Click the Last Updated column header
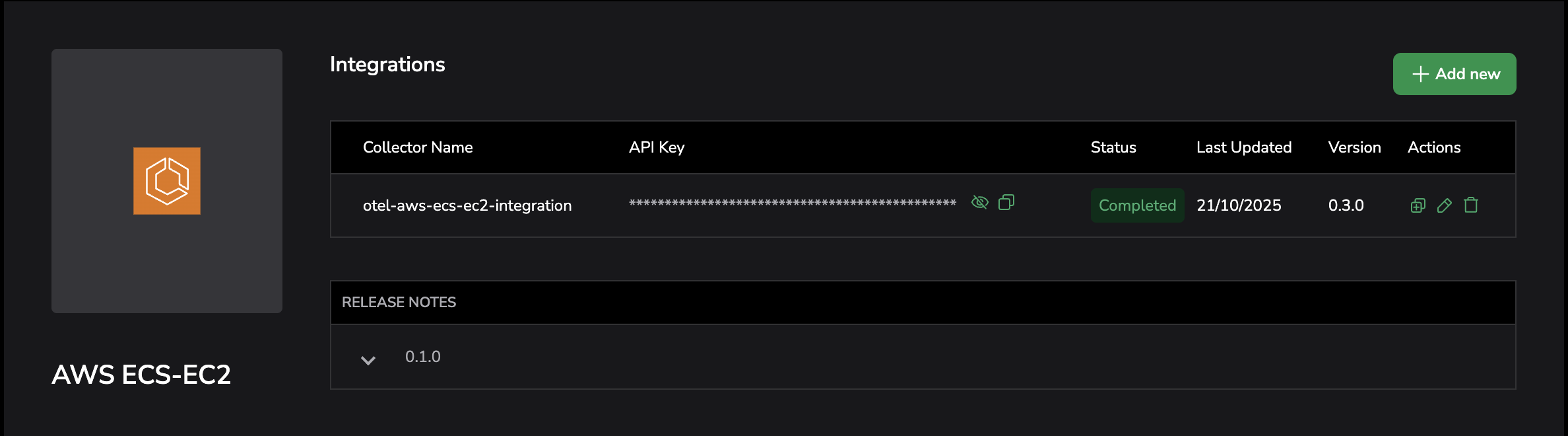 pos(1244,147)
